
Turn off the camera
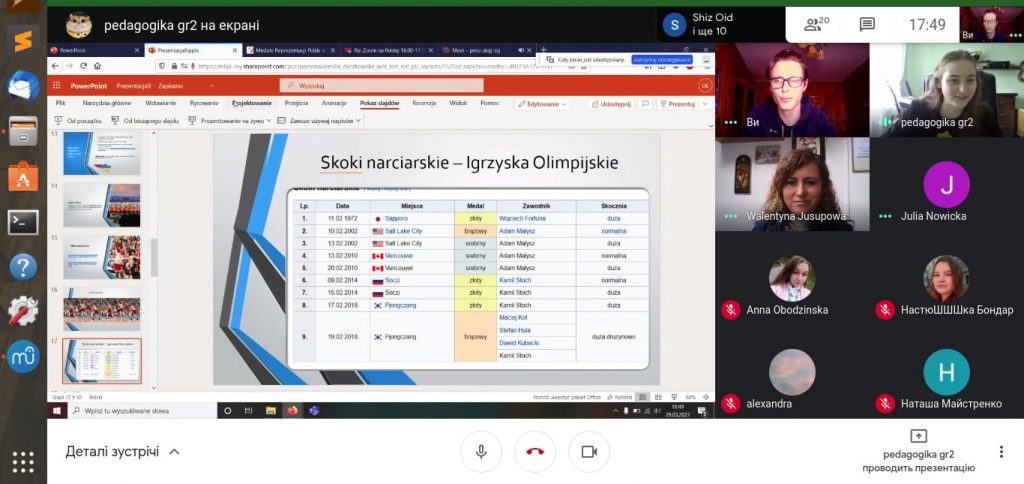[589, 452]
